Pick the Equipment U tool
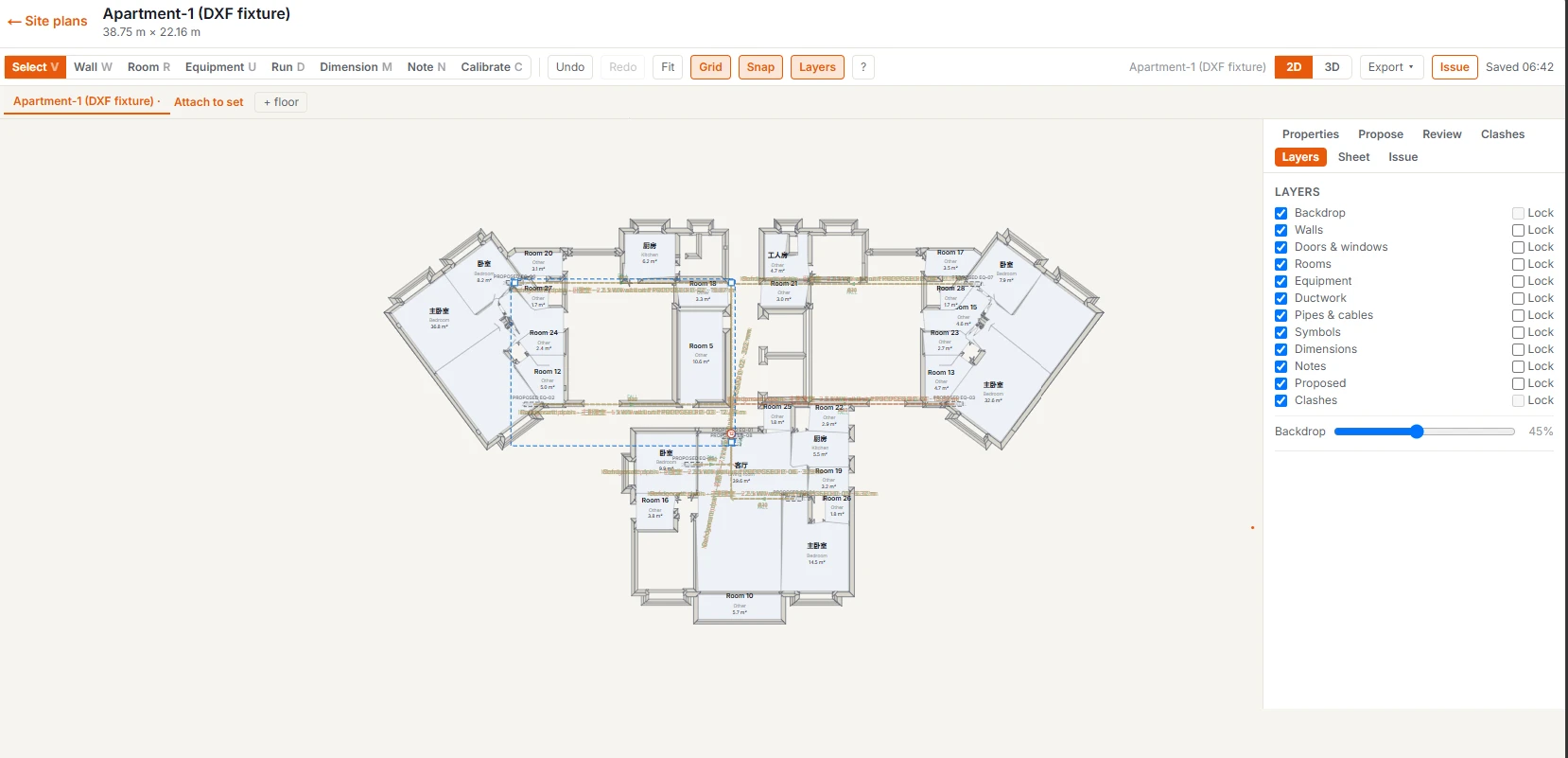1568x758 pixels. tap(220, 67)
